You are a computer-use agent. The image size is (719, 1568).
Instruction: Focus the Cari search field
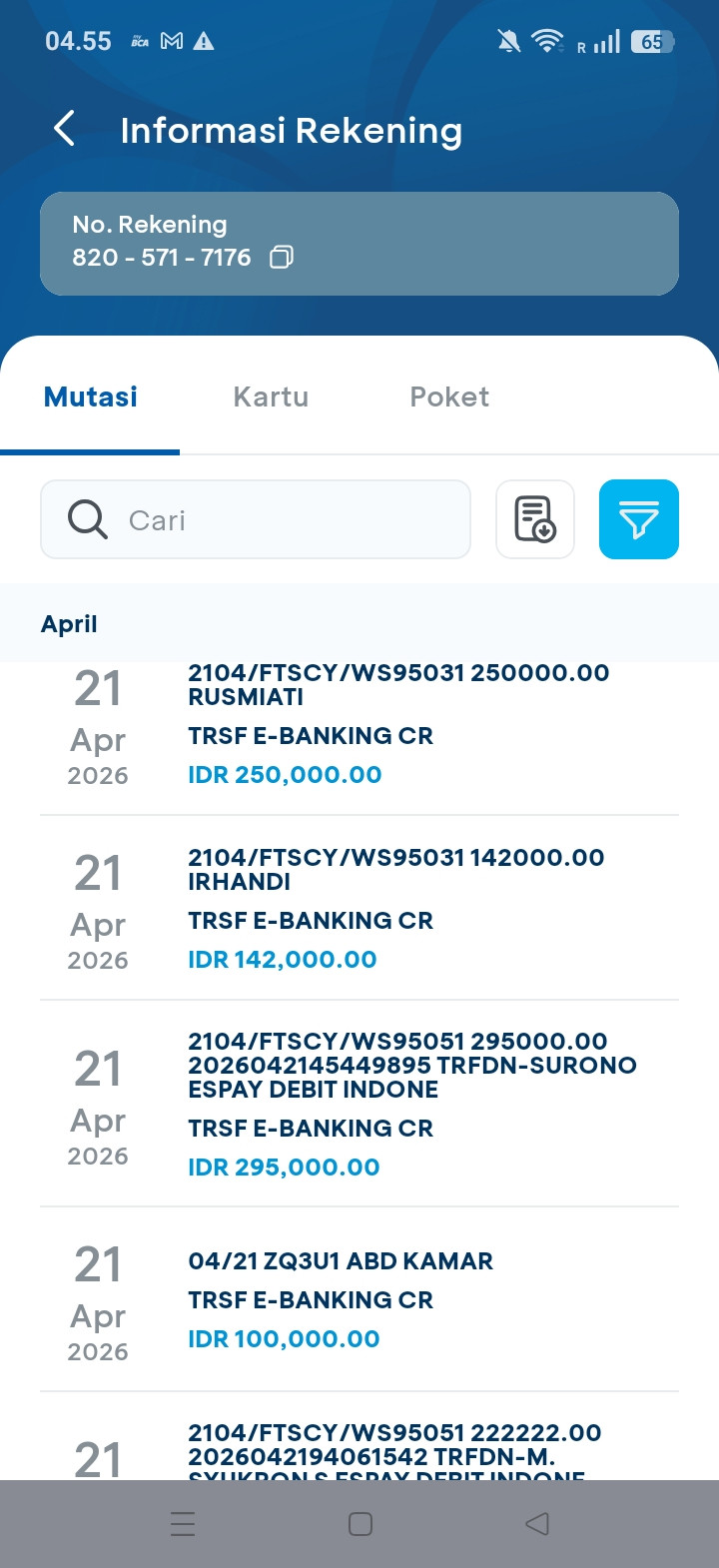(x=256, y=519)
